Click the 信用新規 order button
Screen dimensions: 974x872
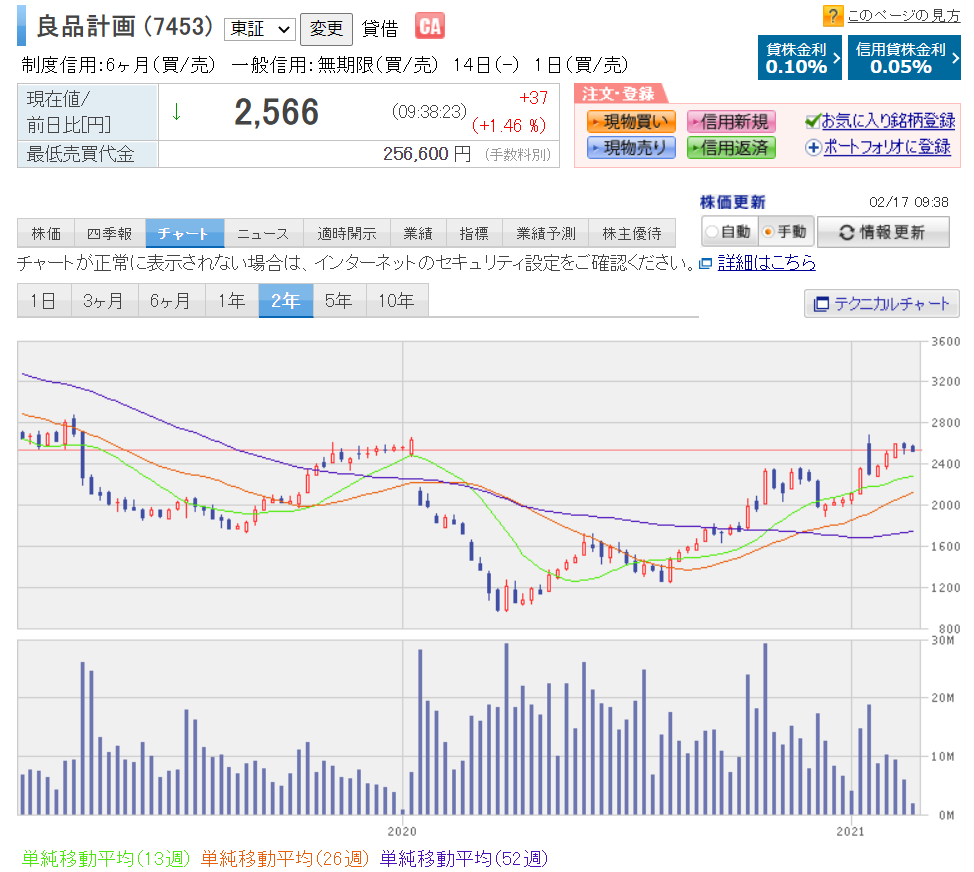pos(731,122)
